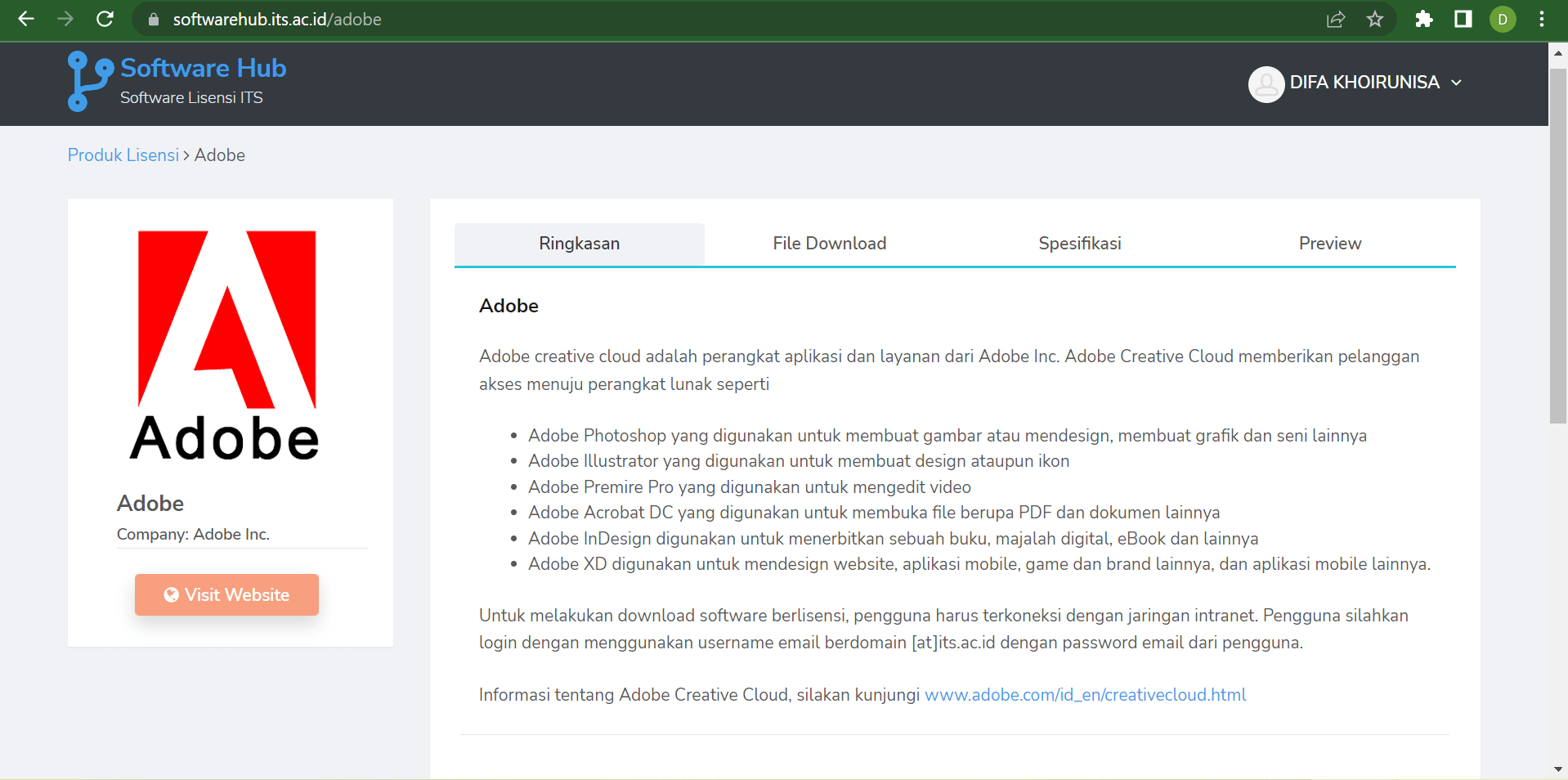This screenshot has width=1568, height=780.
Task: Bookmark this page with star icon
Action: [1375, 19]
